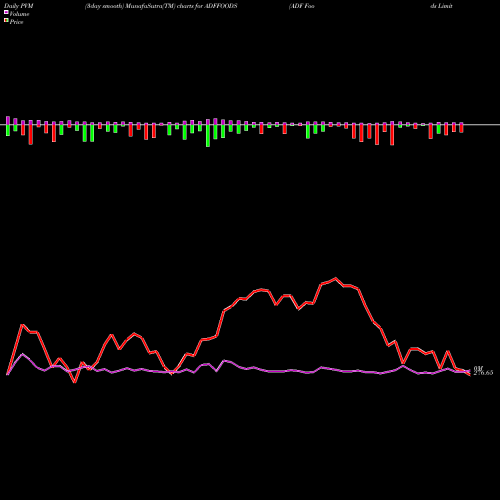Click the 276.65 price value label

[483, 373]
